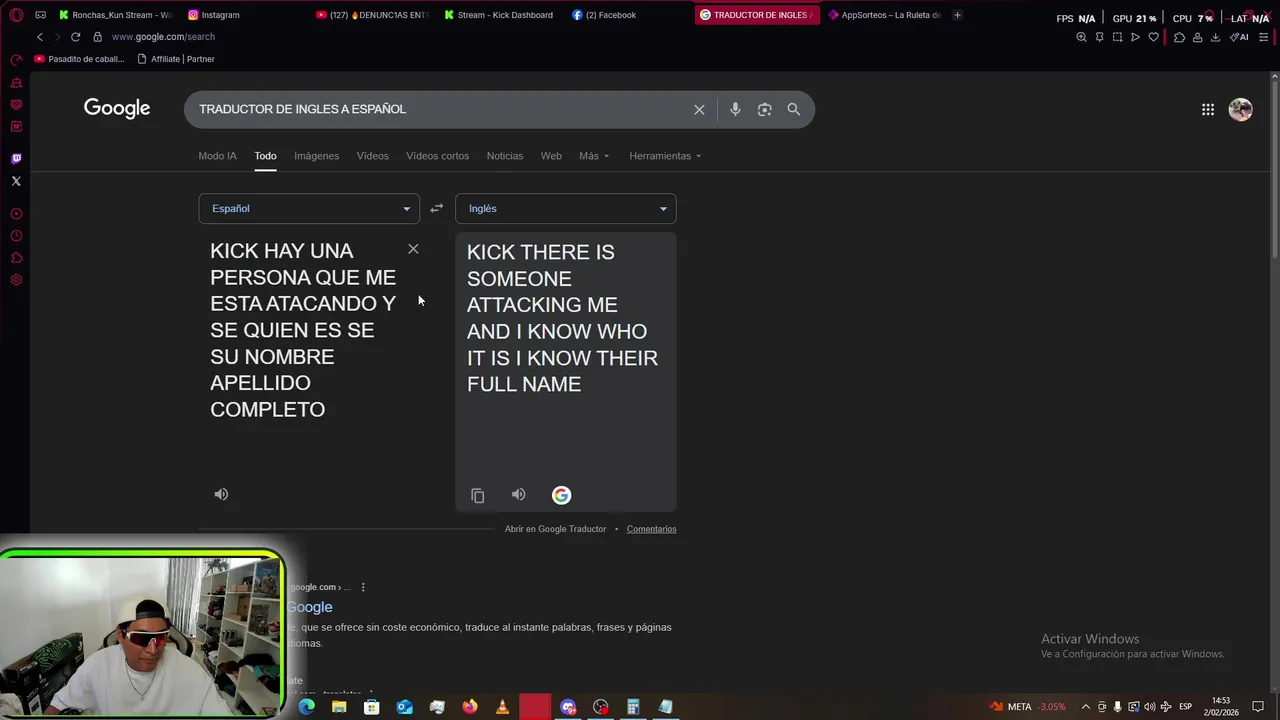This screenshot has height=720, width=1280.
Task: Focus the Spanish source text area
Action: (303, 330)
